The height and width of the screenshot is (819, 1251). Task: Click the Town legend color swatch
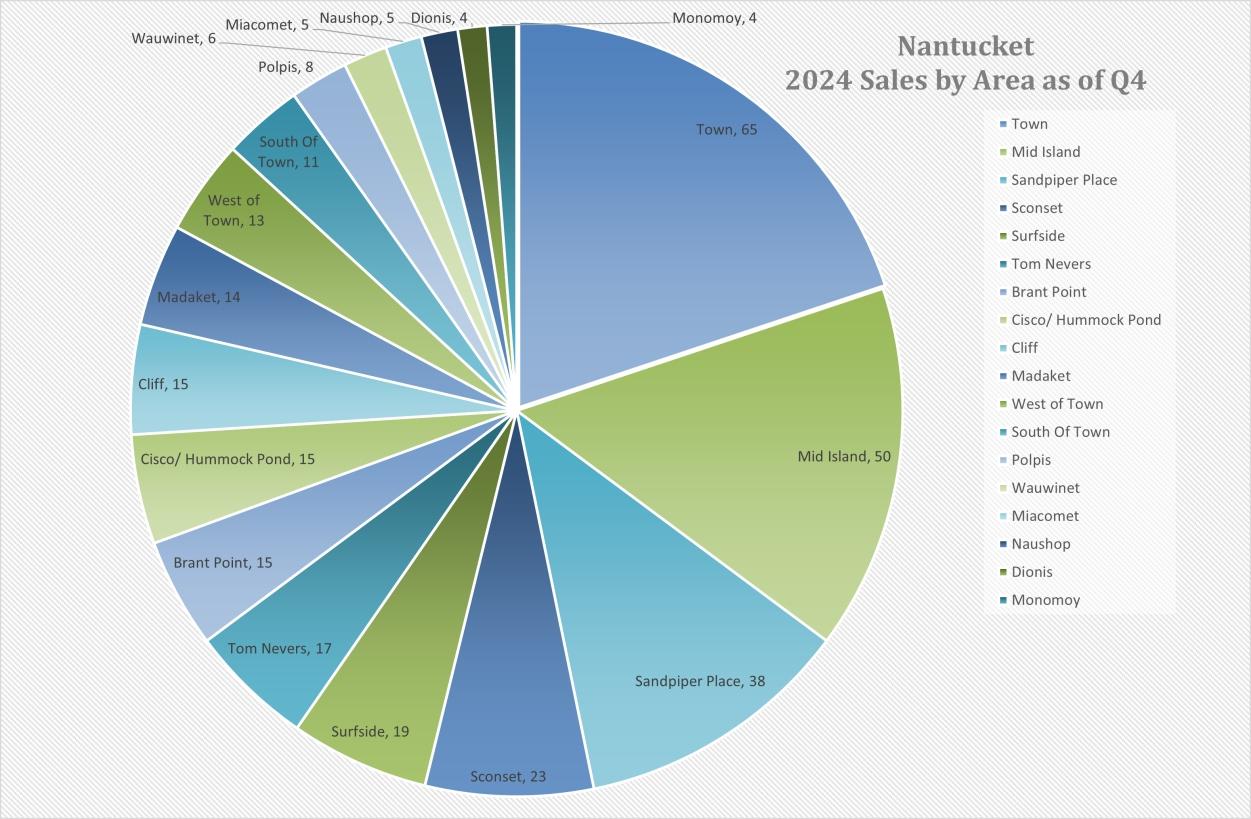tap(1002, 124)
